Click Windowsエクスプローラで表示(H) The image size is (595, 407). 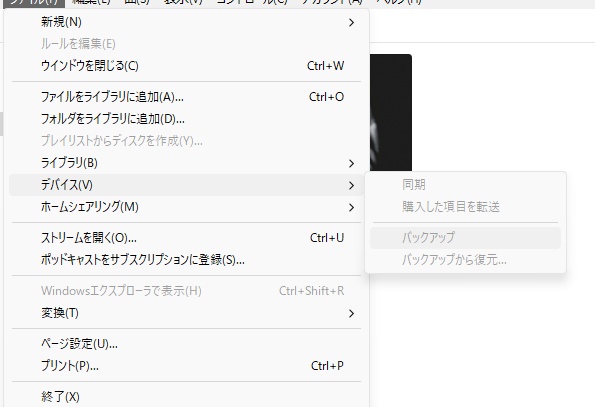pos(186,291)
